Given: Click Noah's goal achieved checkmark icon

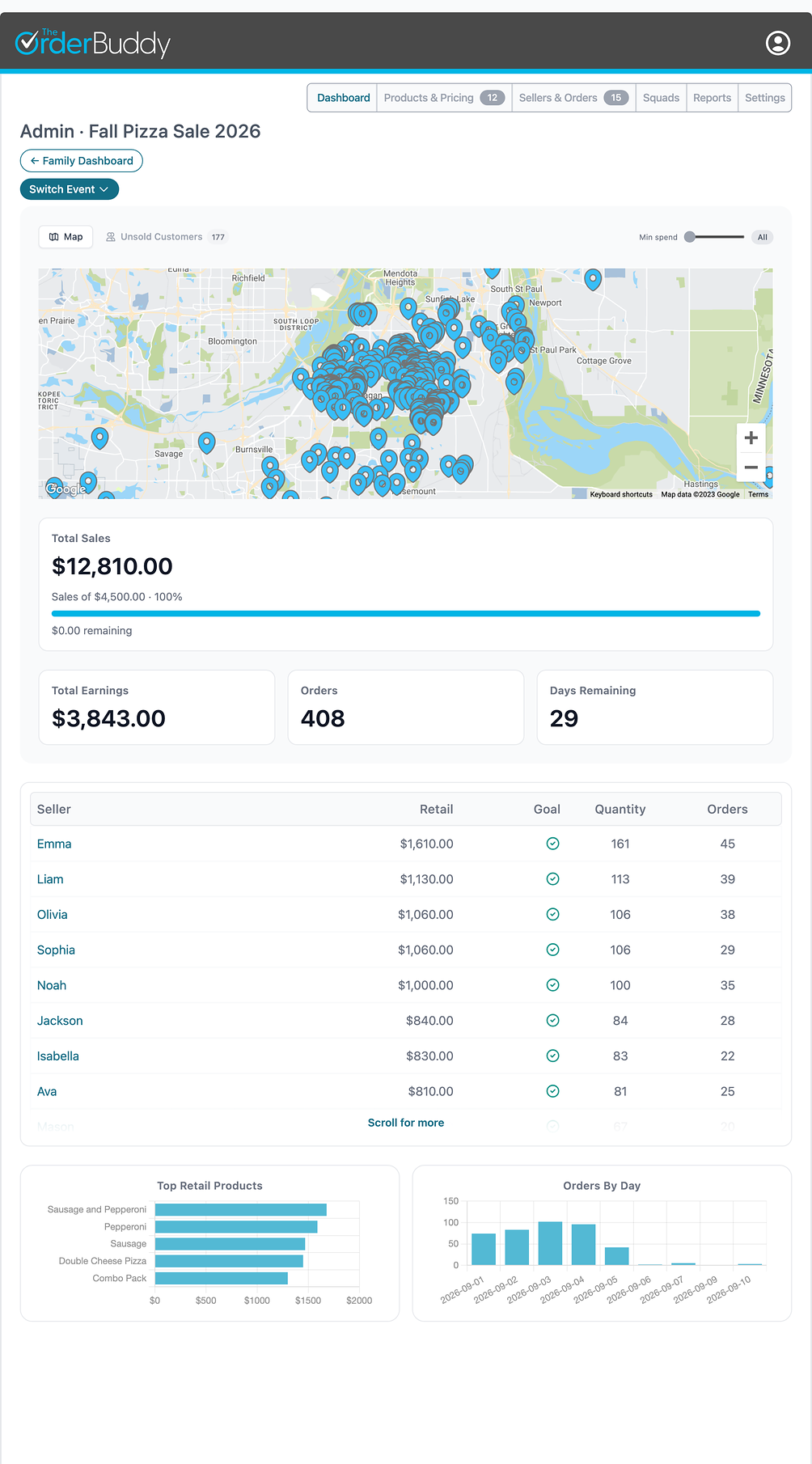Looking at the screenshot, I should [x=552, y=985].
